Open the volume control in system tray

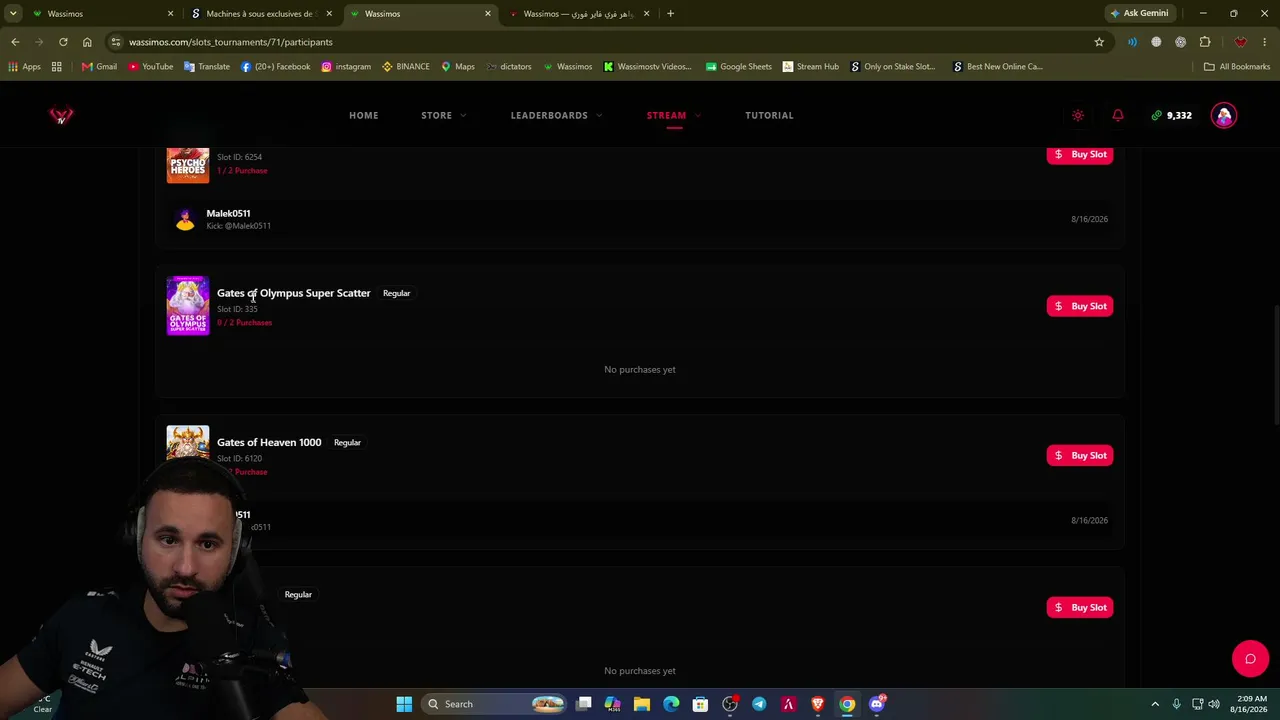1214,704
